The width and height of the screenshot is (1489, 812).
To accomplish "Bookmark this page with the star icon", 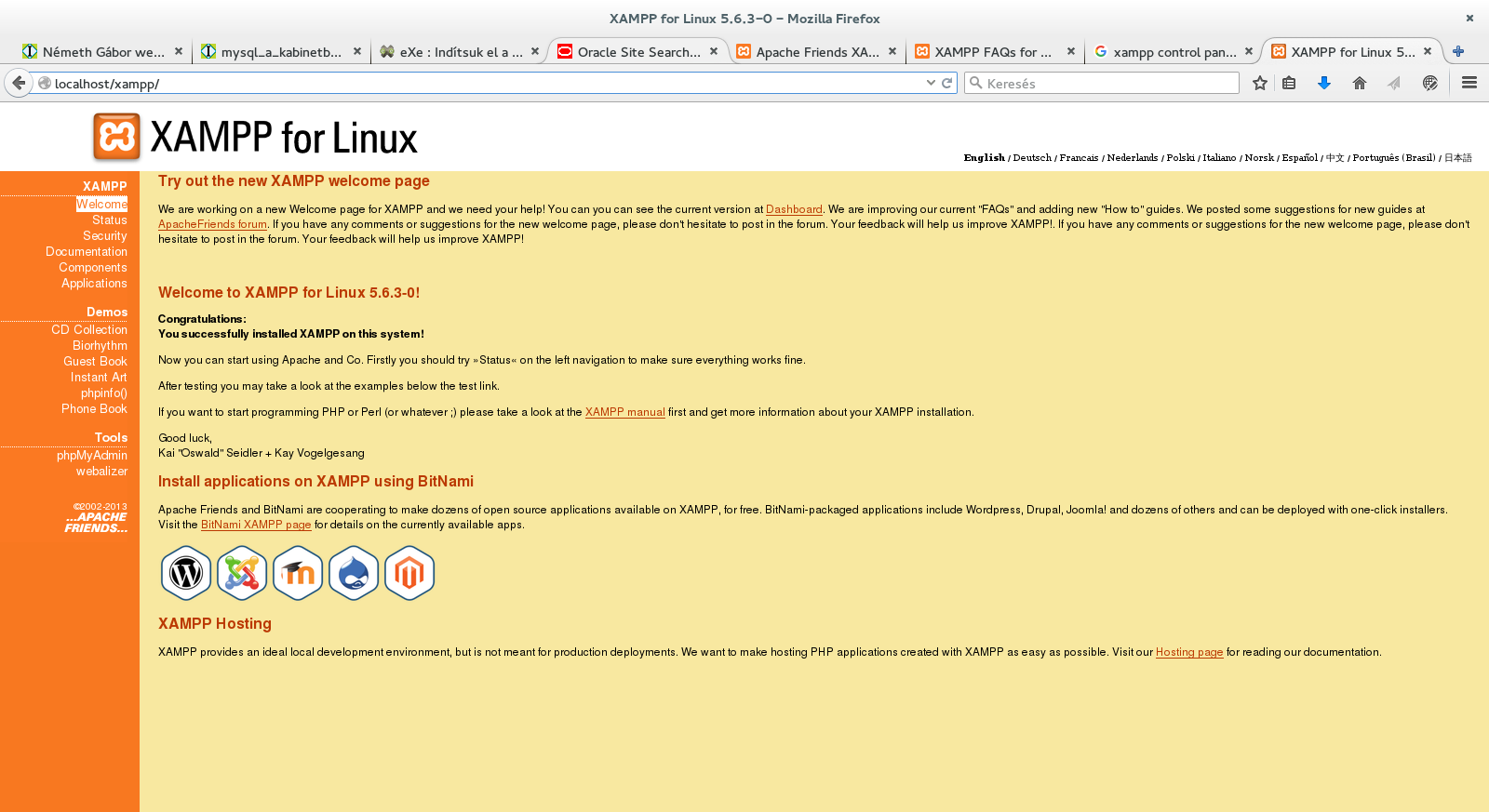I will [1260, 84].
